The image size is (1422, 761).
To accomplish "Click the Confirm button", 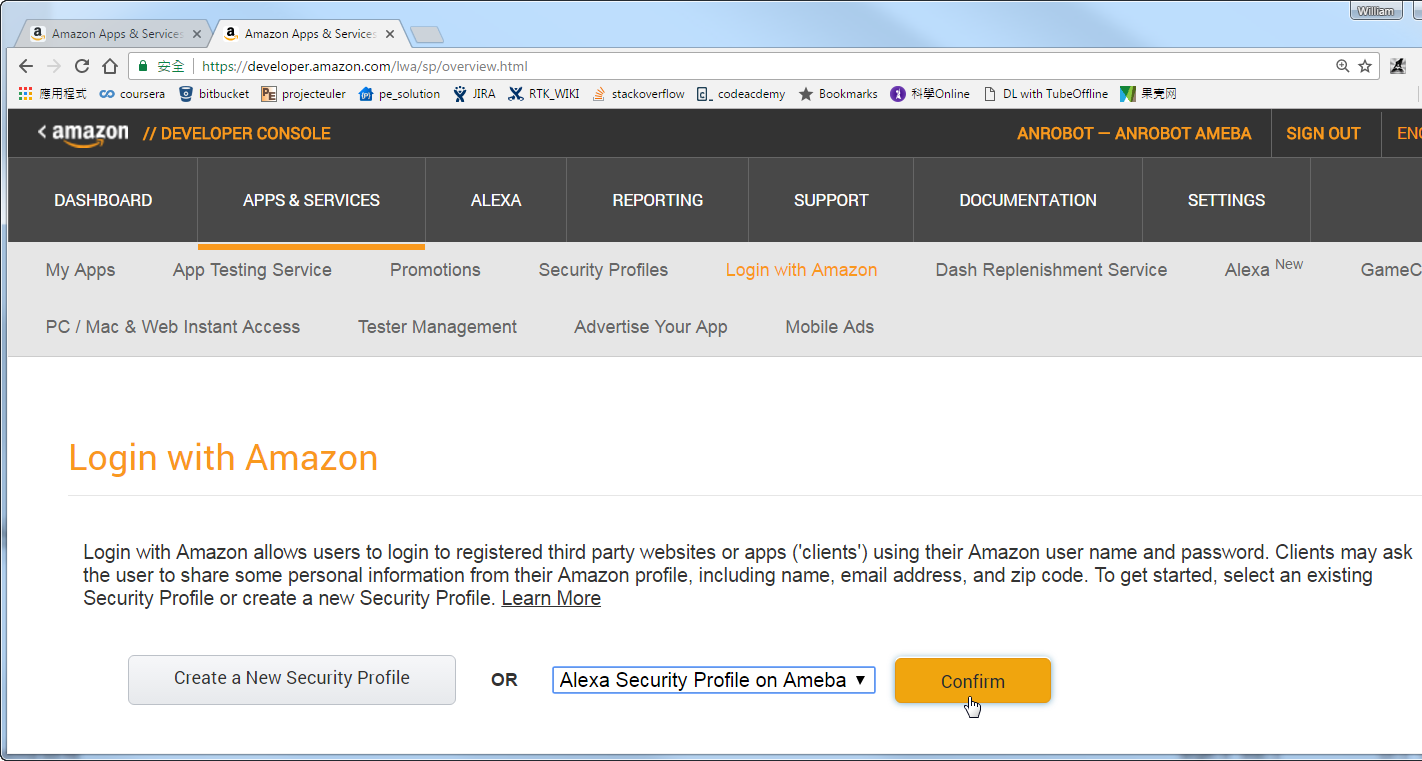I will point(973,681).
